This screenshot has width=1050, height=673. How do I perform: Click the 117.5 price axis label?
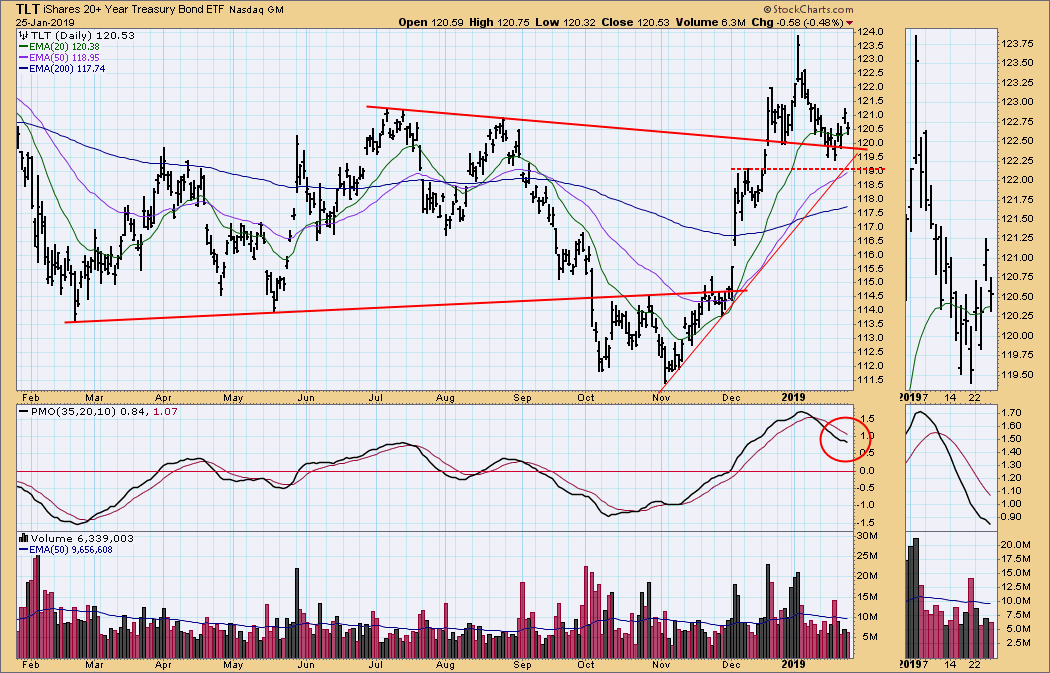(x=873, y=212)
